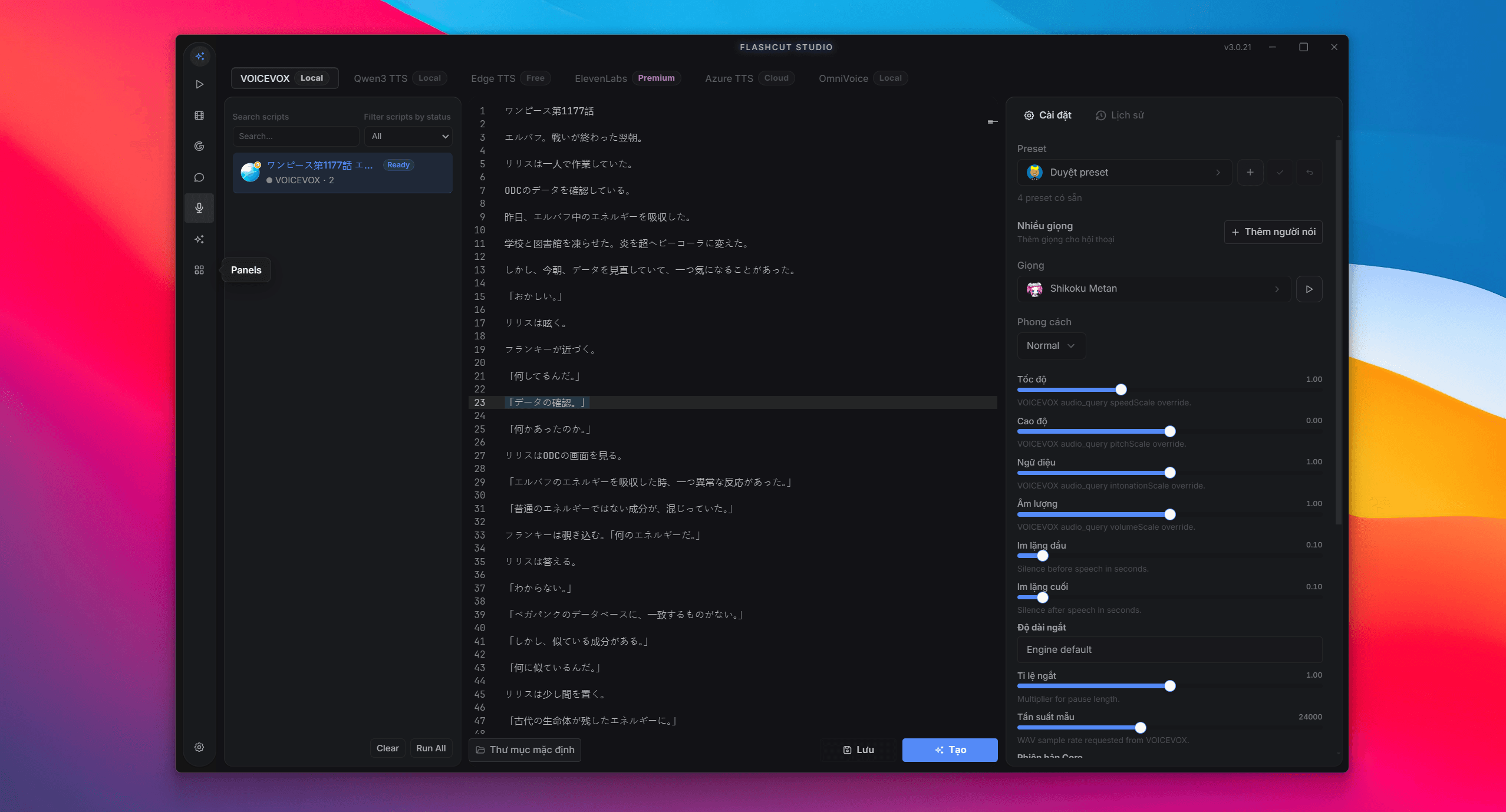Open the circular G icon panel in the sidebar
Viewport: 1506px width, 812px height.
point(200,146)
